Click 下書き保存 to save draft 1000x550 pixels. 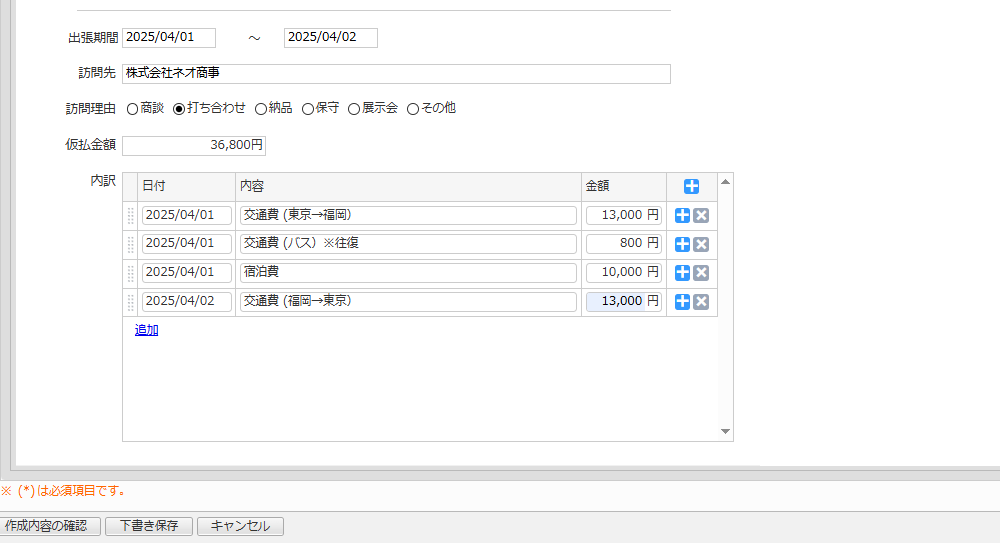click(x=149, y=526)
